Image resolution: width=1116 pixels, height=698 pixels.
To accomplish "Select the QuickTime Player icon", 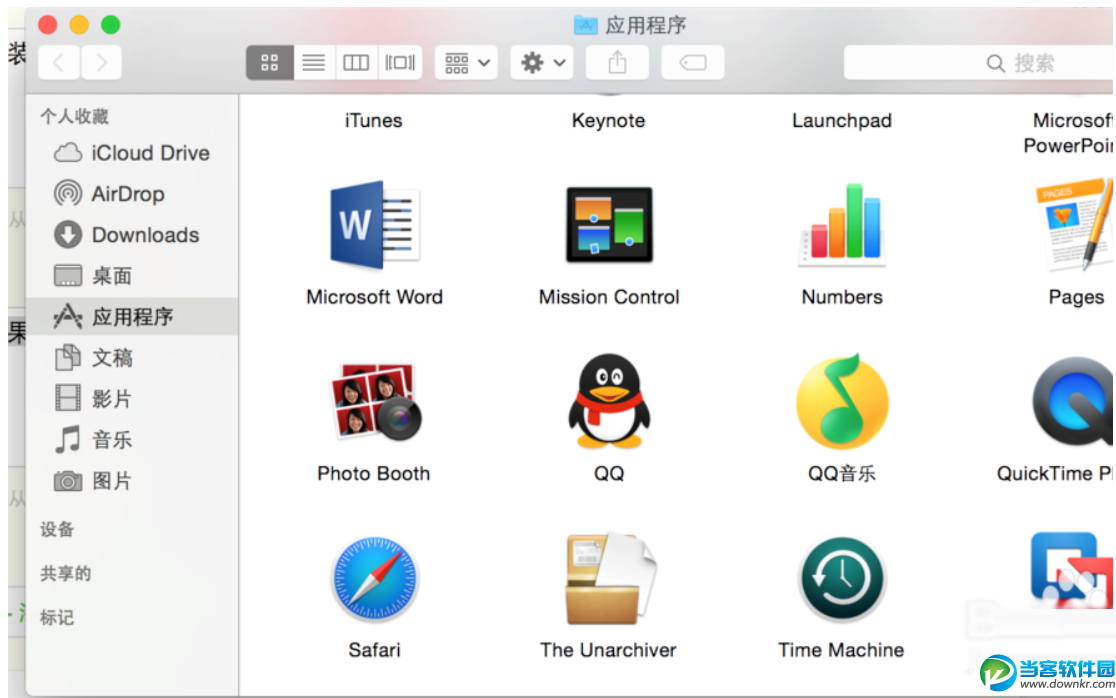I will coord(1073,402).
